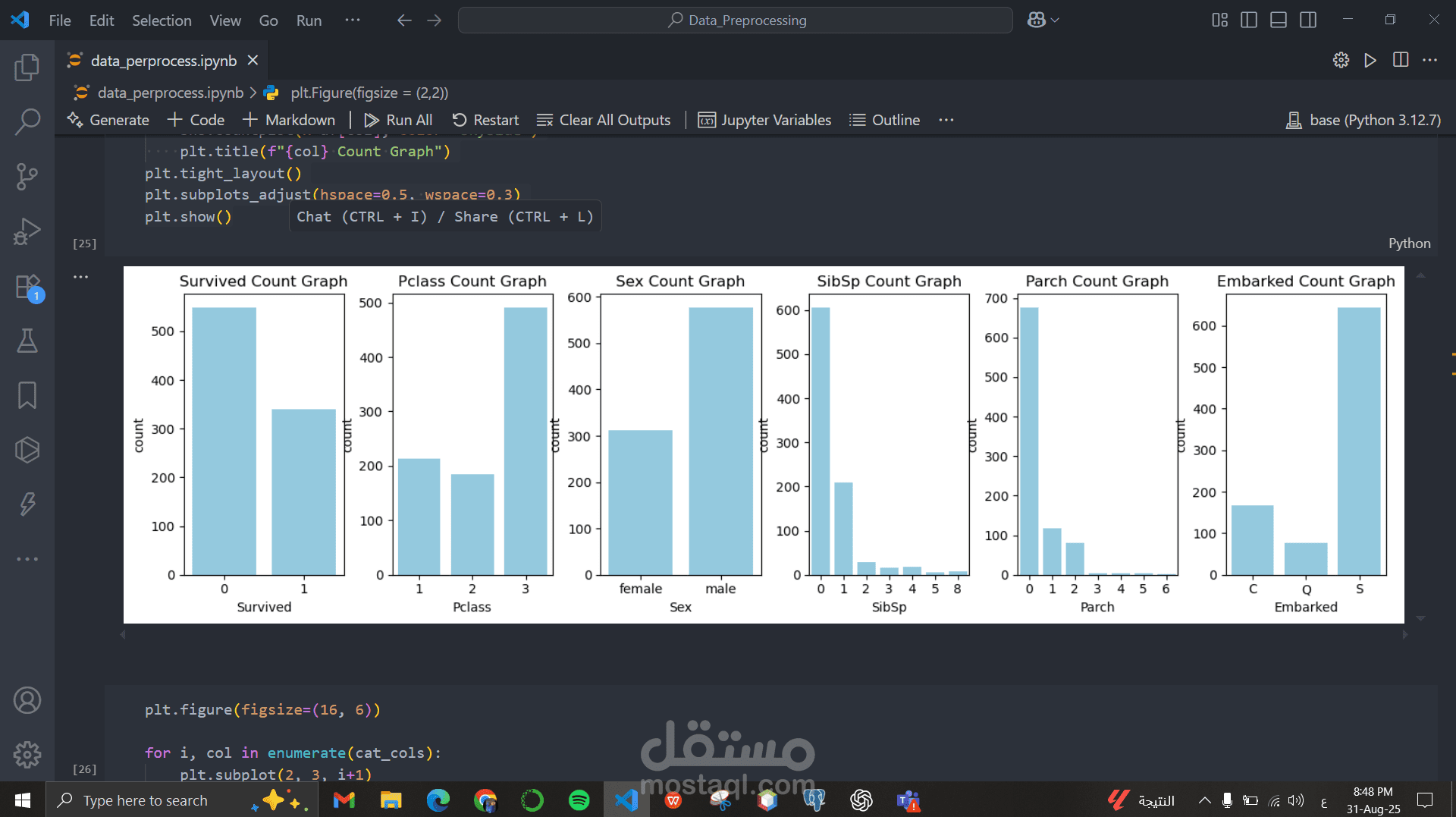Open the View menu
1456x817 pixels.
pos(225,20)
